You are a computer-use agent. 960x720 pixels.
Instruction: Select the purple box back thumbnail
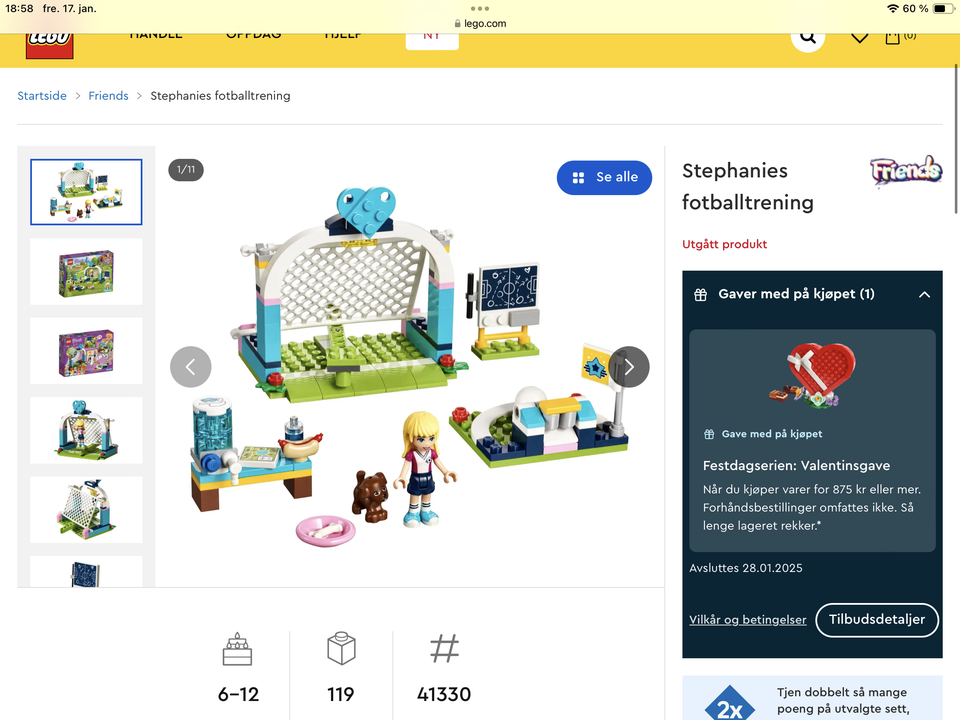pyautogui.click(x=86, y=351)
